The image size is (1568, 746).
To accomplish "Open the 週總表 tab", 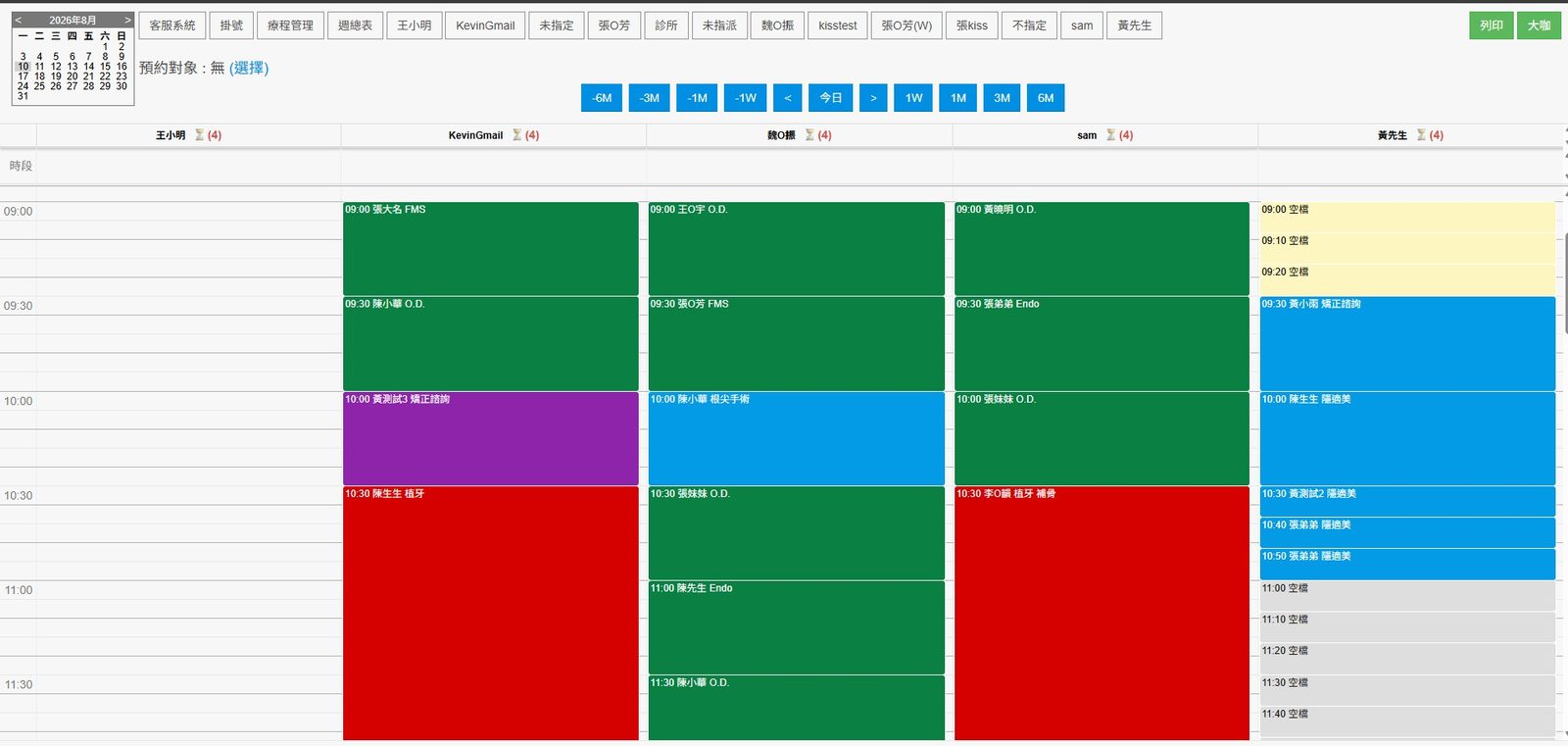I will pyautogui.click(x=355, y=25).
